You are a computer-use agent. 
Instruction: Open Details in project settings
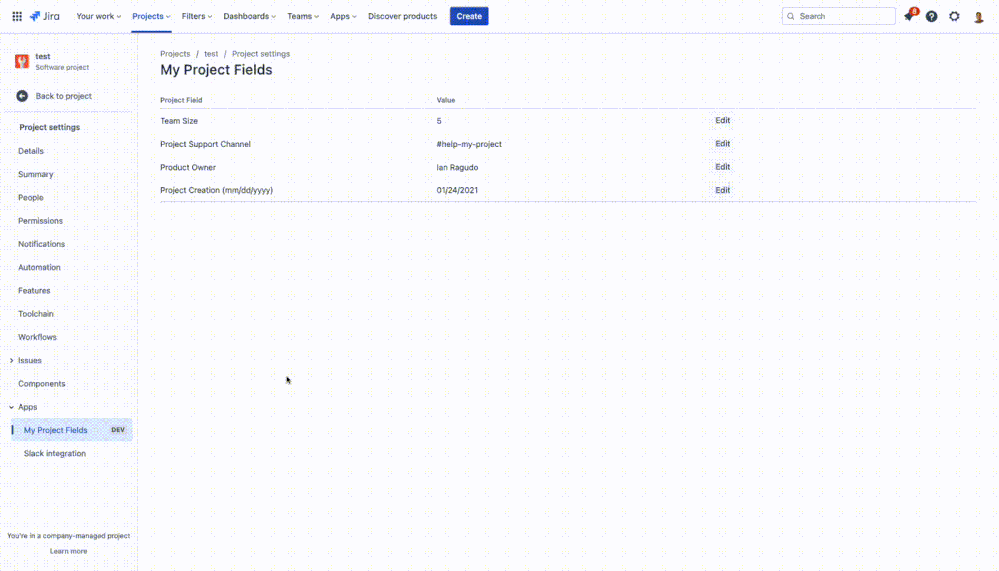[x=31, y=151]
